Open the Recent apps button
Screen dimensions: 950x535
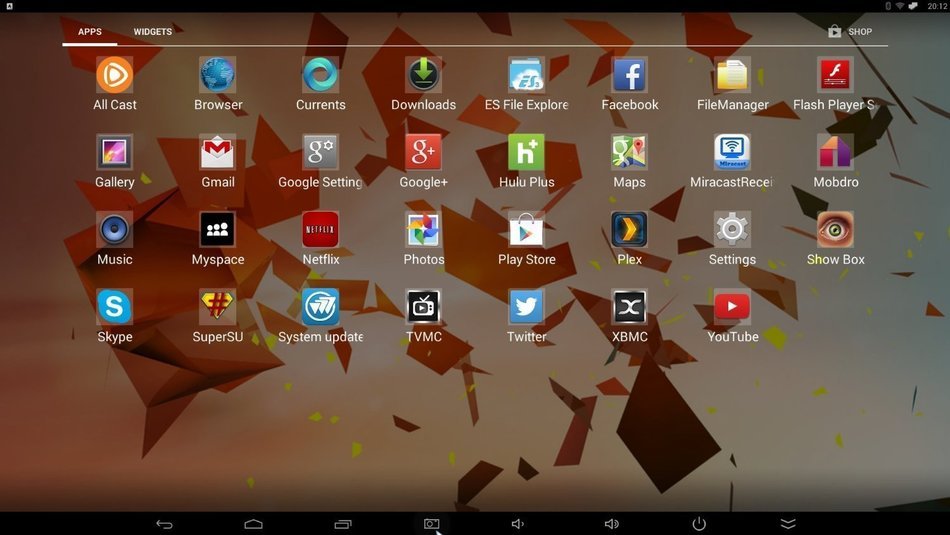(343, 524)
